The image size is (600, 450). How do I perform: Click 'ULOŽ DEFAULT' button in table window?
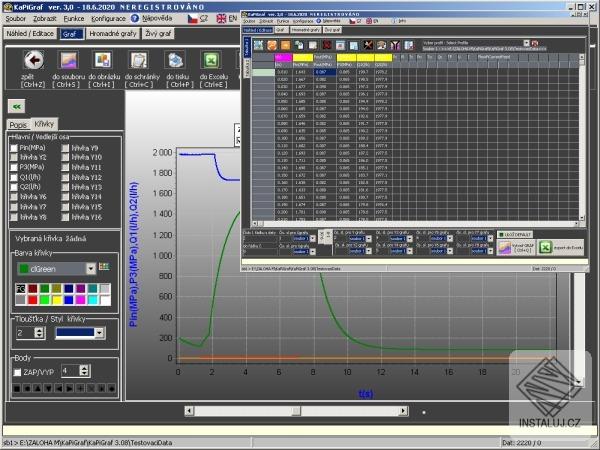pos(514,234)
